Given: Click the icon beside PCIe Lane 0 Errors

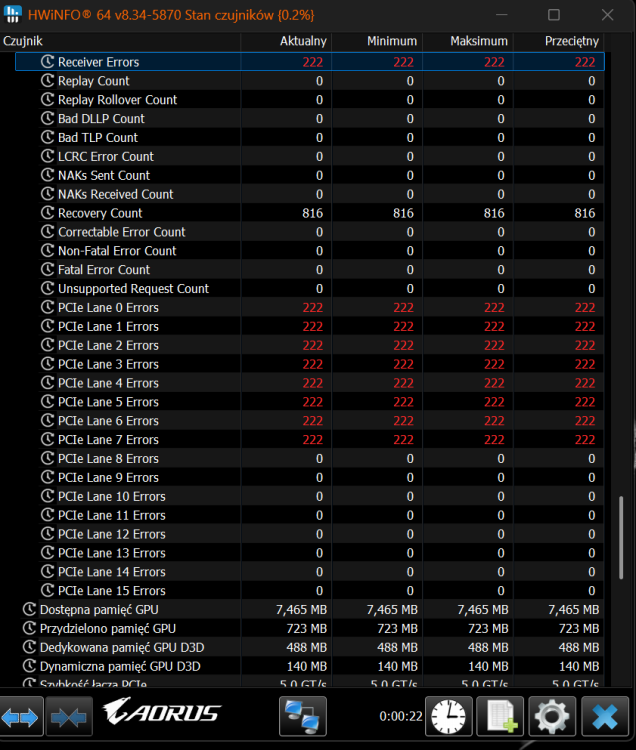Looking at the screenshot, I should coord(47,307).
